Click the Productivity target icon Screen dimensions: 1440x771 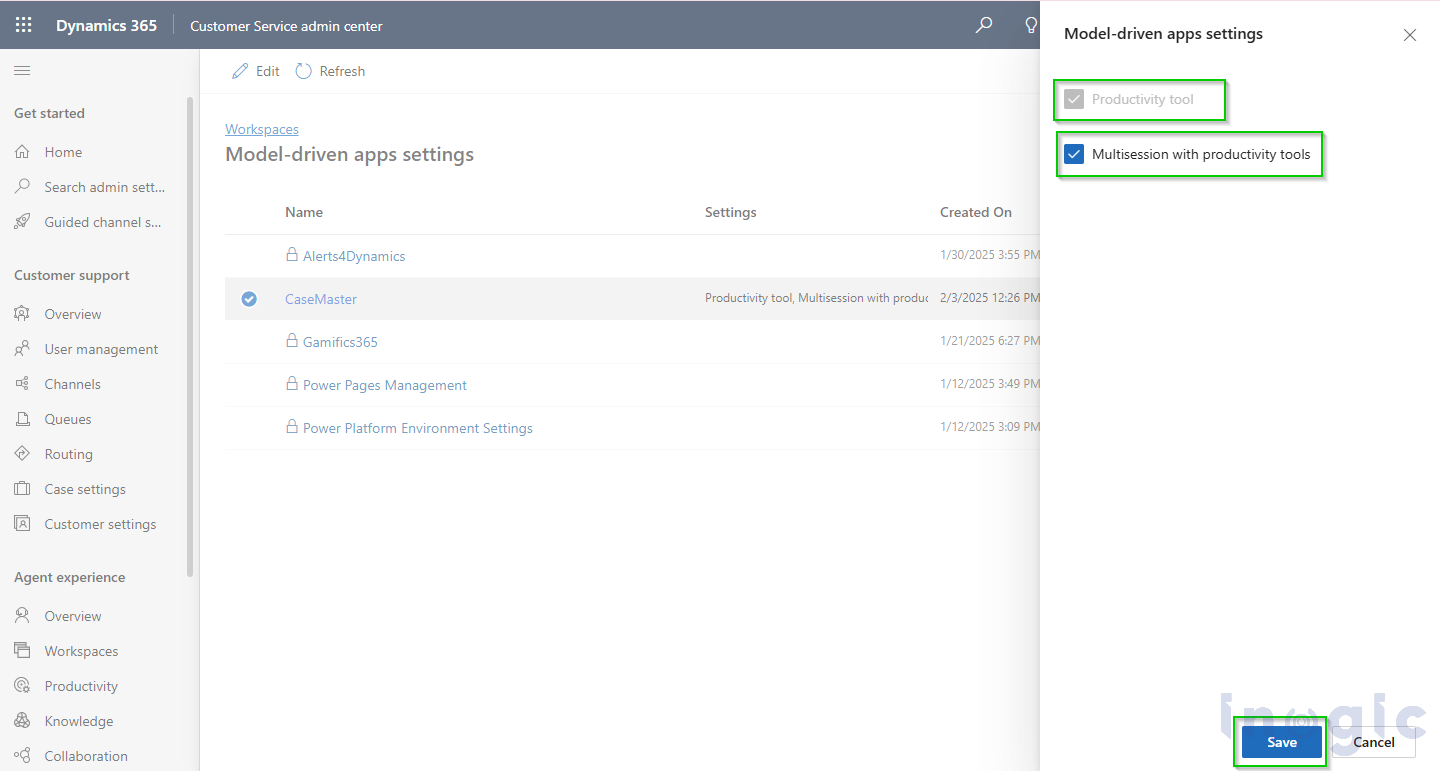(x=22, y=686)
